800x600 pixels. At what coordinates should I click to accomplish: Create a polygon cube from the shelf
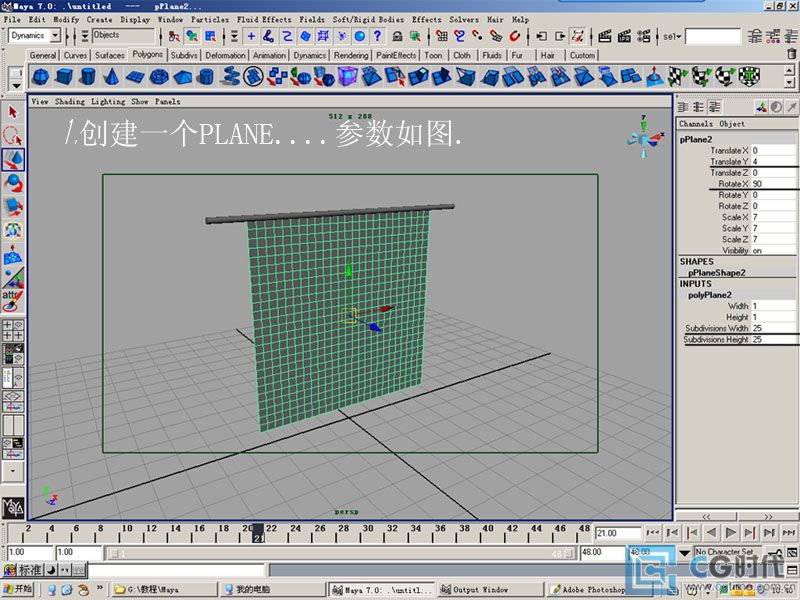pos(64,77)
